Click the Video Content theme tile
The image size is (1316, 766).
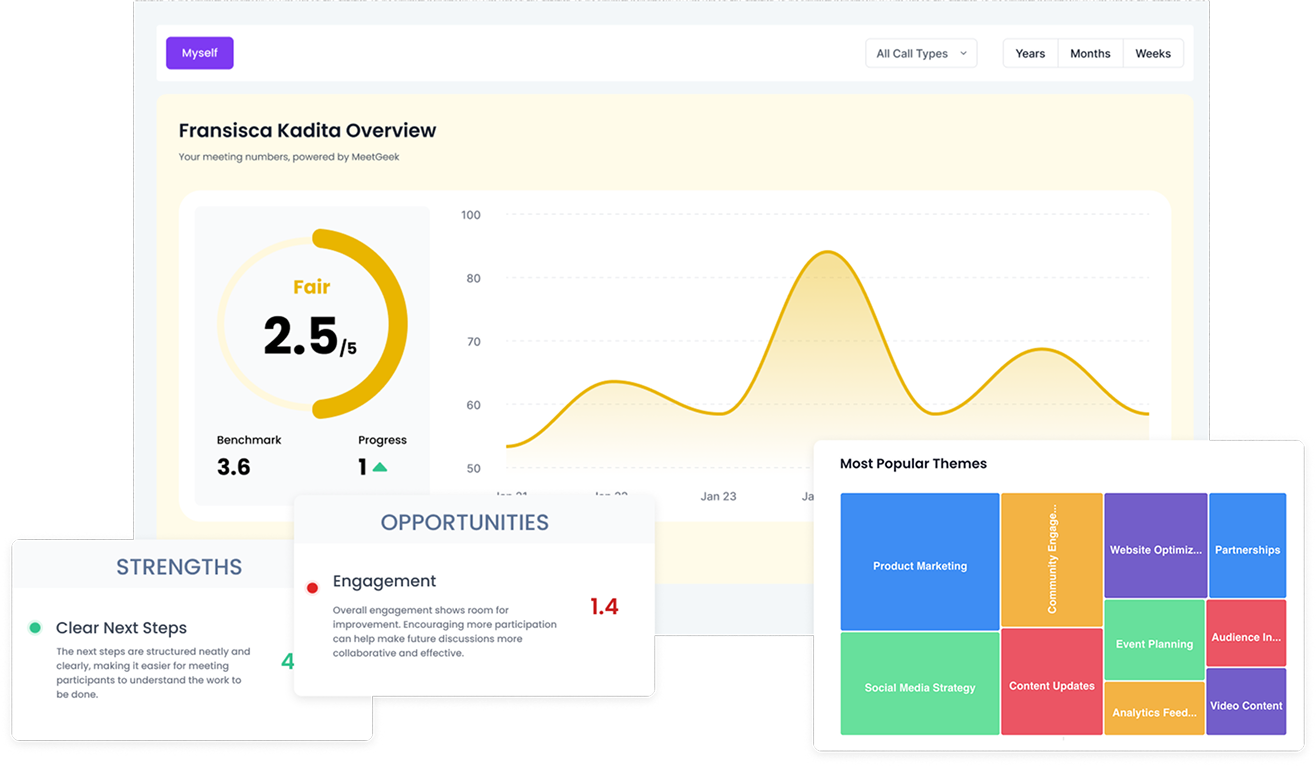tap(1246, 702)
